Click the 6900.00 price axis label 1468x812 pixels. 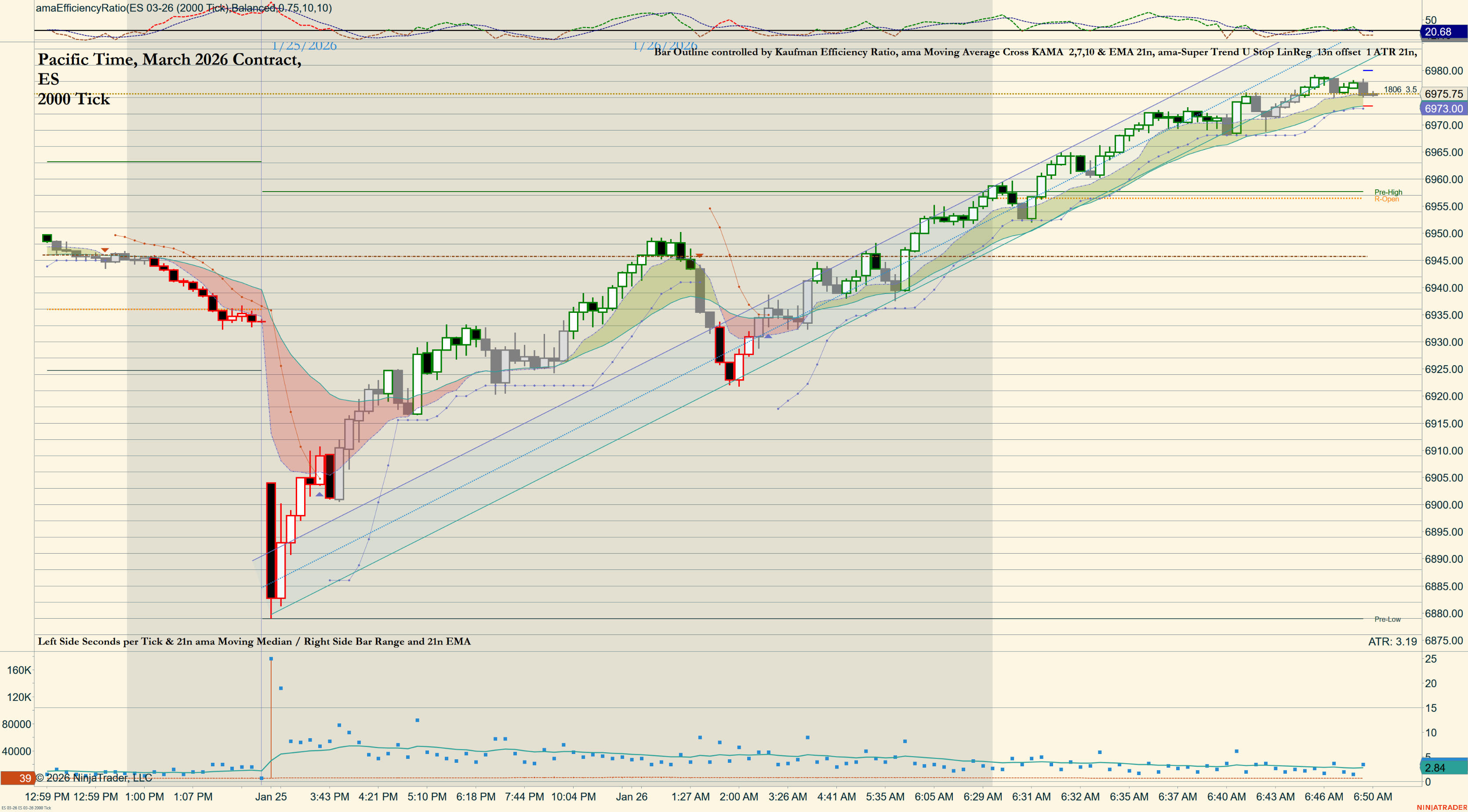(1443, 505)
